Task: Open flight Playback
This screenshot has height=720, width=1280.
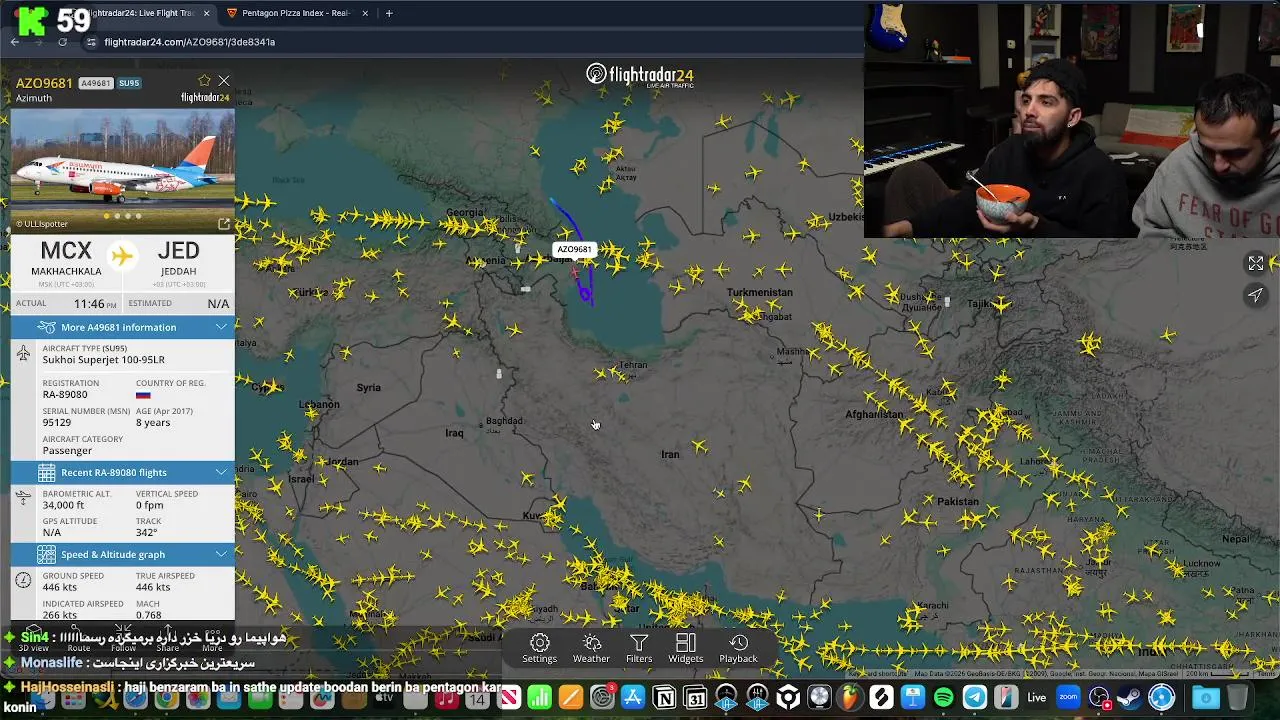Action: [x=739, y=648]
